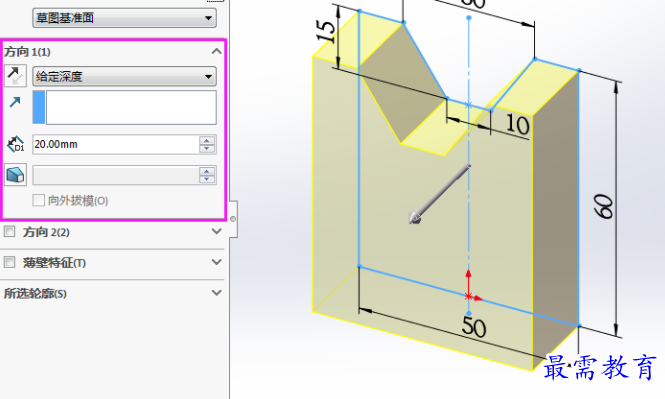Click the extrude direction handle arrow in model

[439, 194]
